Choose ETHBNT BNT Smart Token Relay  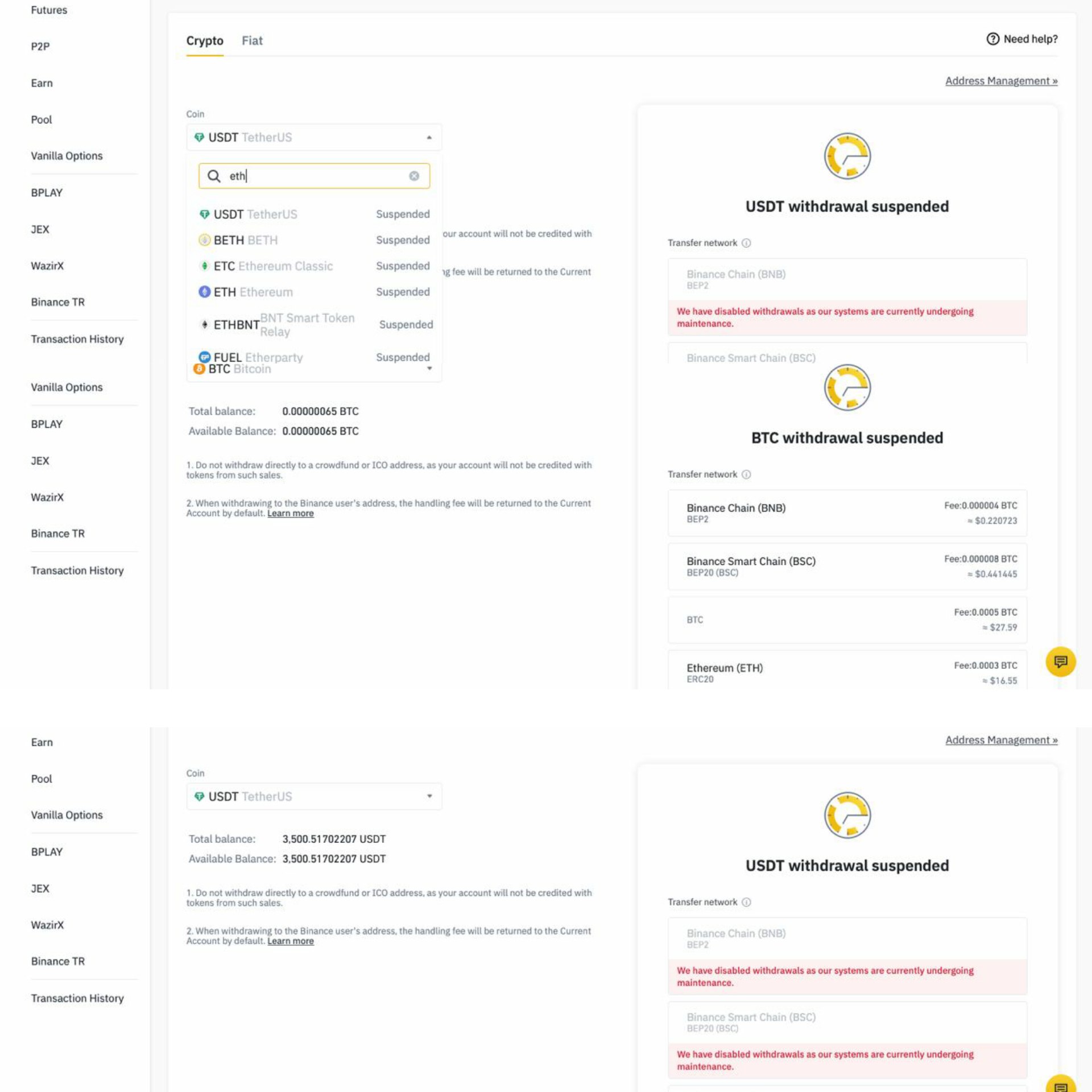tap(314, 324)
